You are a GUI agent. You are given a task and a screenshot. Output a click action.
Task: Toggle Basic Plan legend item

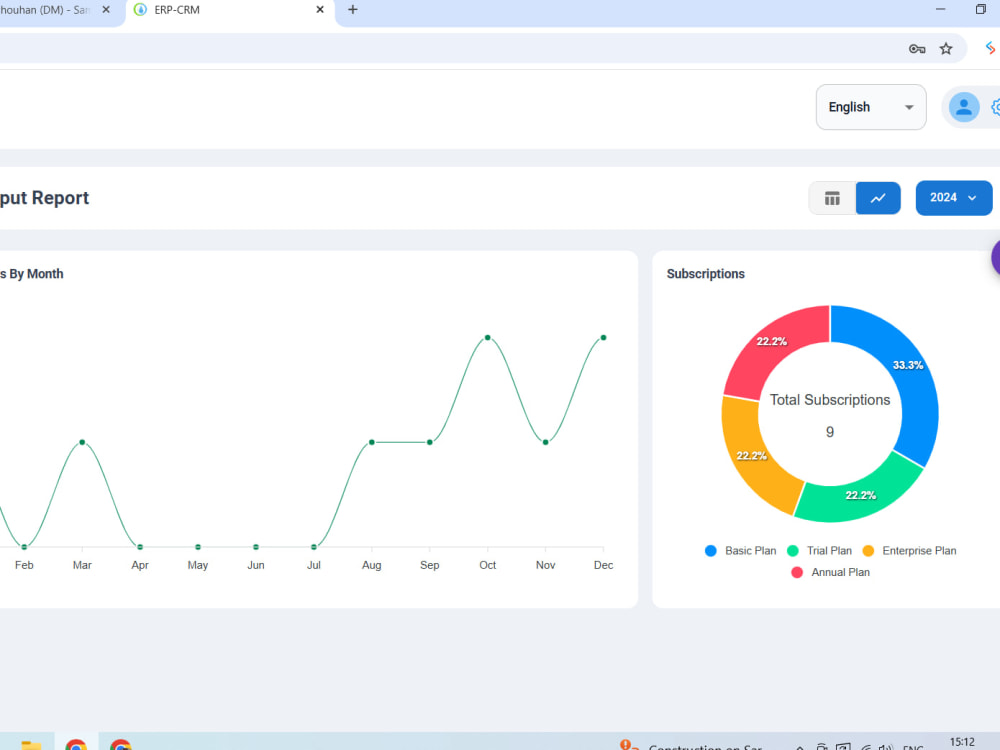(x=740, y=550)
